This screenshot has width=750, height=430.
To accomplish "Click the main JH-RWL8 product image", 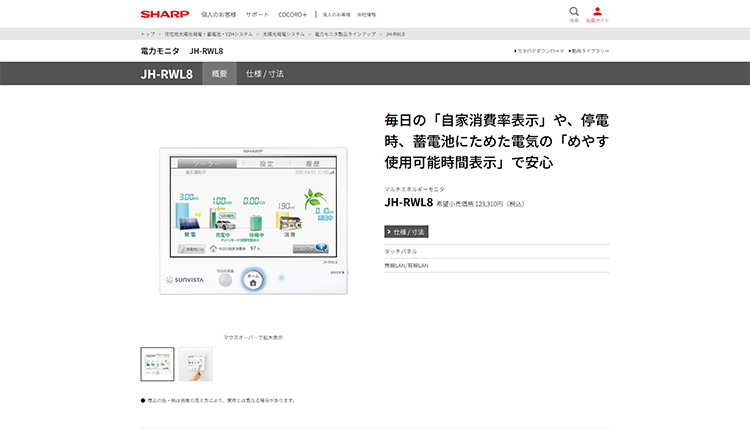I will click(253, 221).
